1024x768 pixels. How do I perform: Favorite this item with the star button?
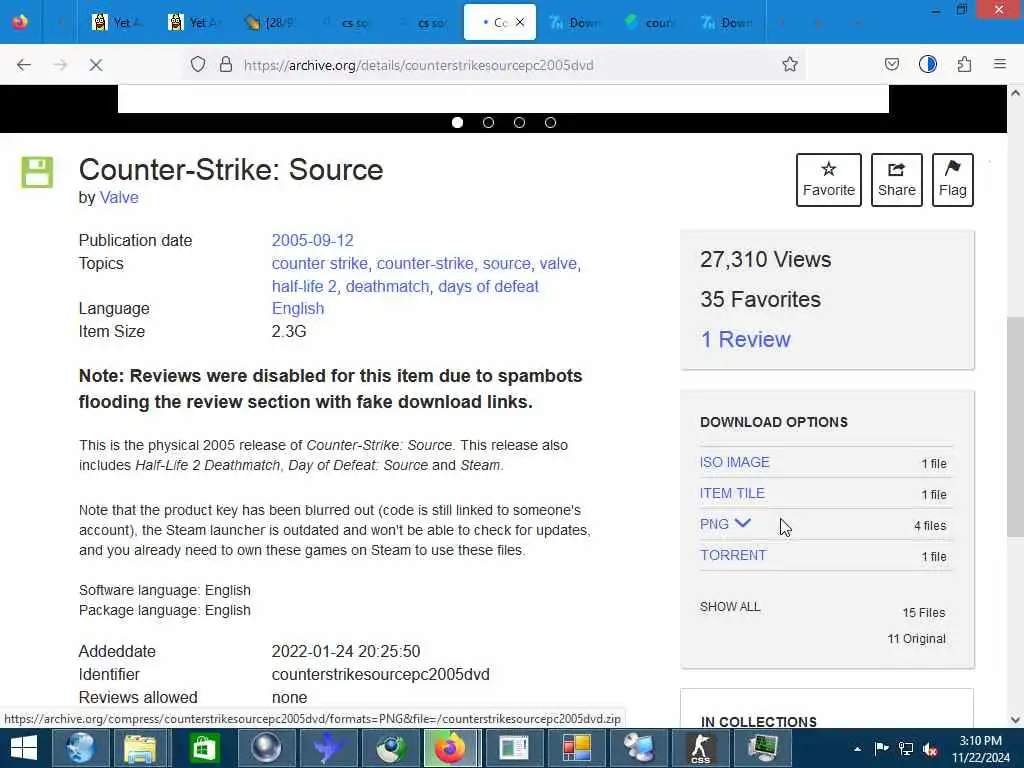tap(829, 180)
